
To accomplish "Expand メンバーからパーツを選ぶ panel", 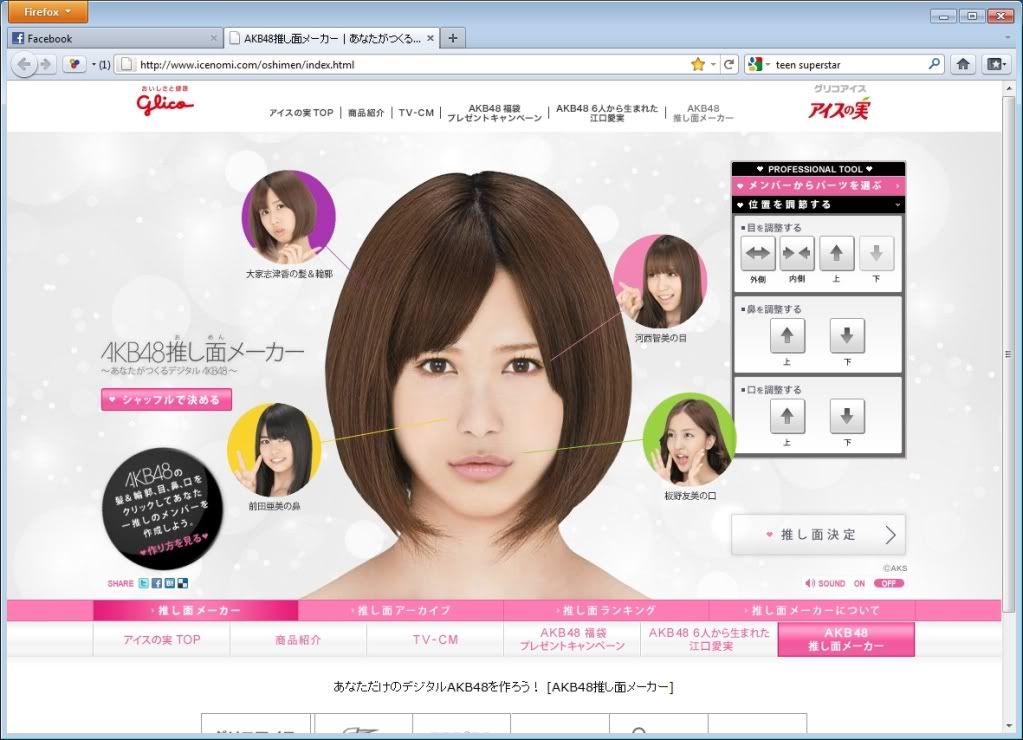I will click(x=818, y=186).
